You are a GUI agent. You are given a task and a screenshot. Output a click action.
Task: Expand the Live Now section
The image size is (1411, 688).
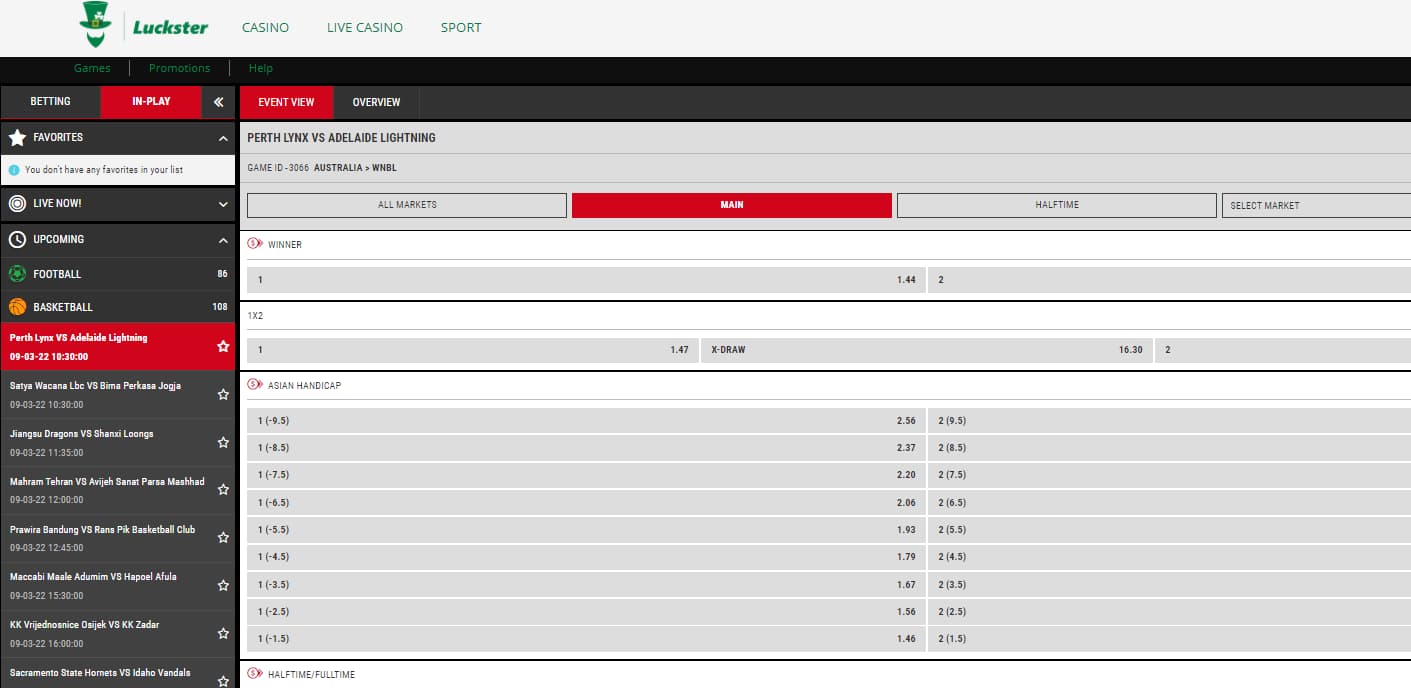[x=223, y=204]
